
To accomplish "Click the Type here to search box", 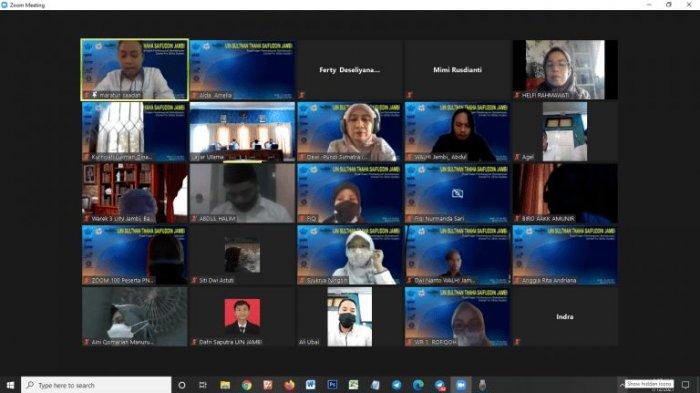I will click(96, 385).
